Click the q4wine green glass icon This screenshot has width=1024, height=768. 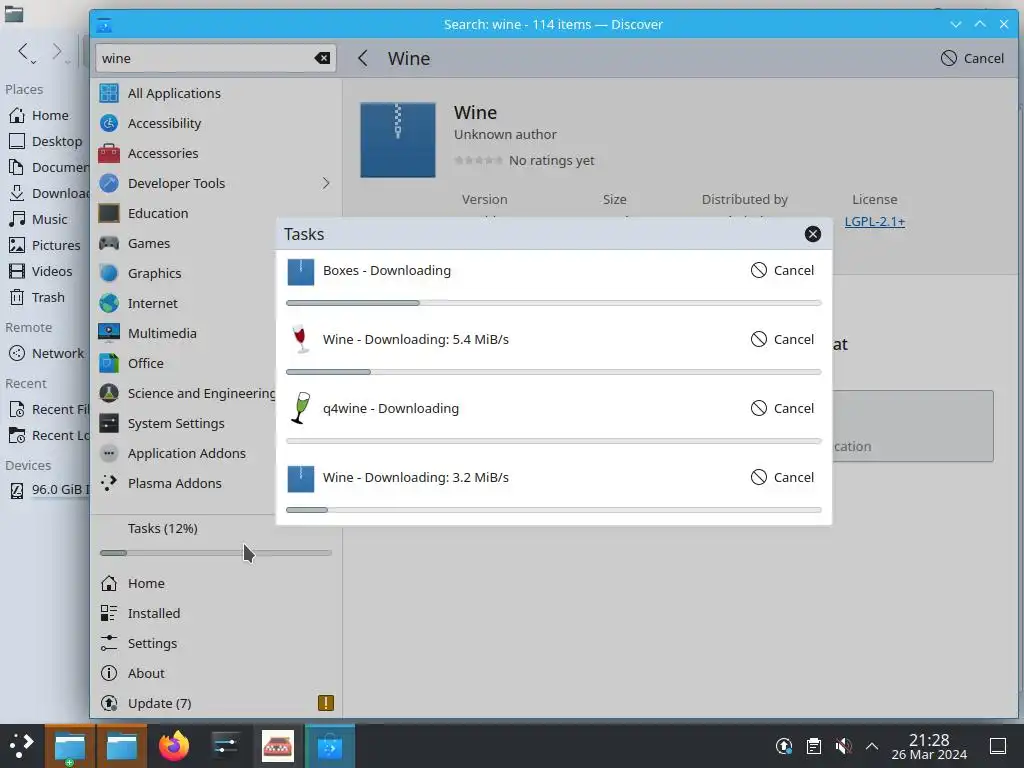pos(300,408)
